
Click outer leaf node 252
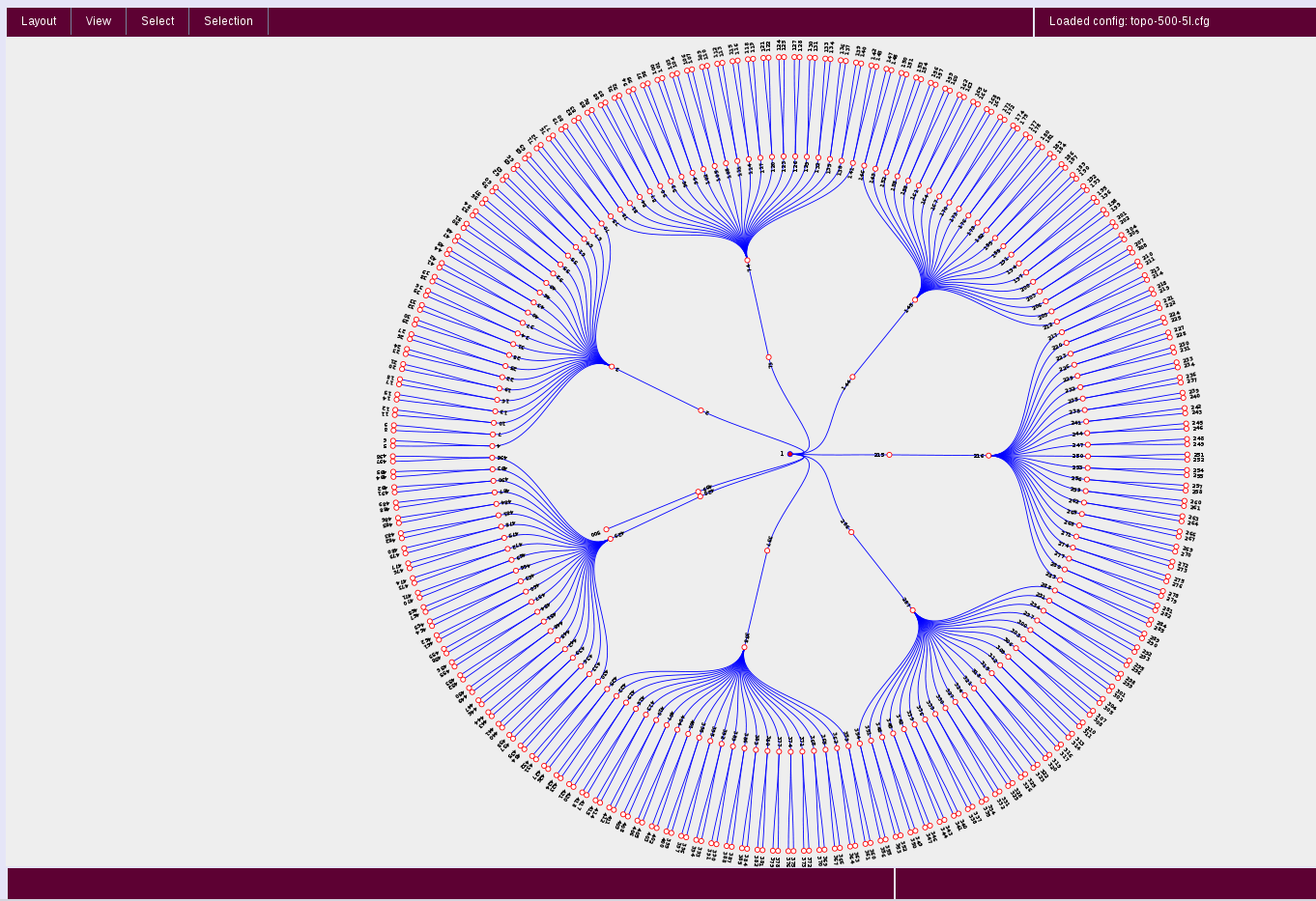[1187, 460]
